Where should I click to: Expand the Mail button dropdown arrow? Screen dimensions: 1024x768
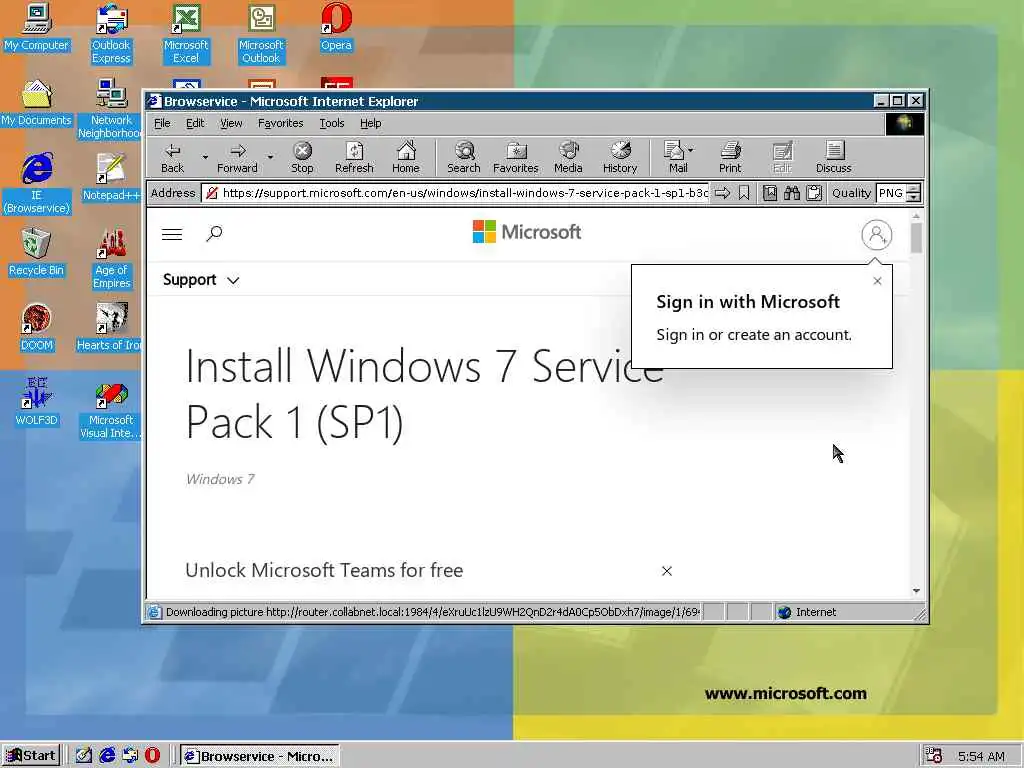(x=691, y=150)
